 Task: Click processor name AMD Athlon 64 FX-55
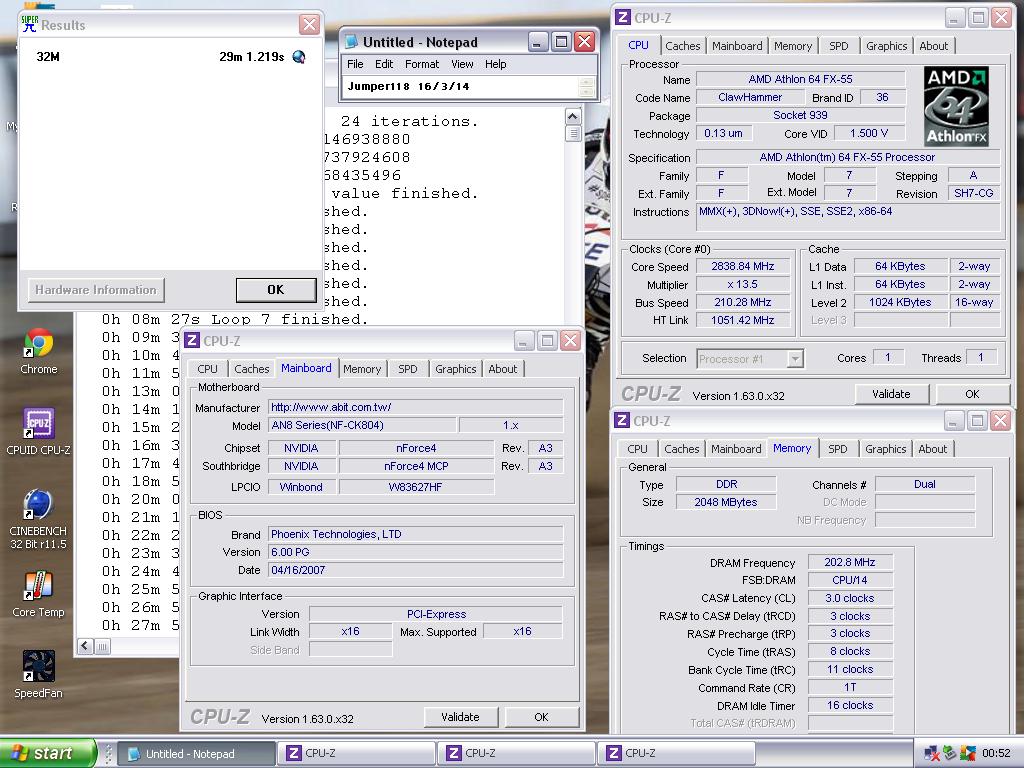pyautogui.click(x=800, y=79)
